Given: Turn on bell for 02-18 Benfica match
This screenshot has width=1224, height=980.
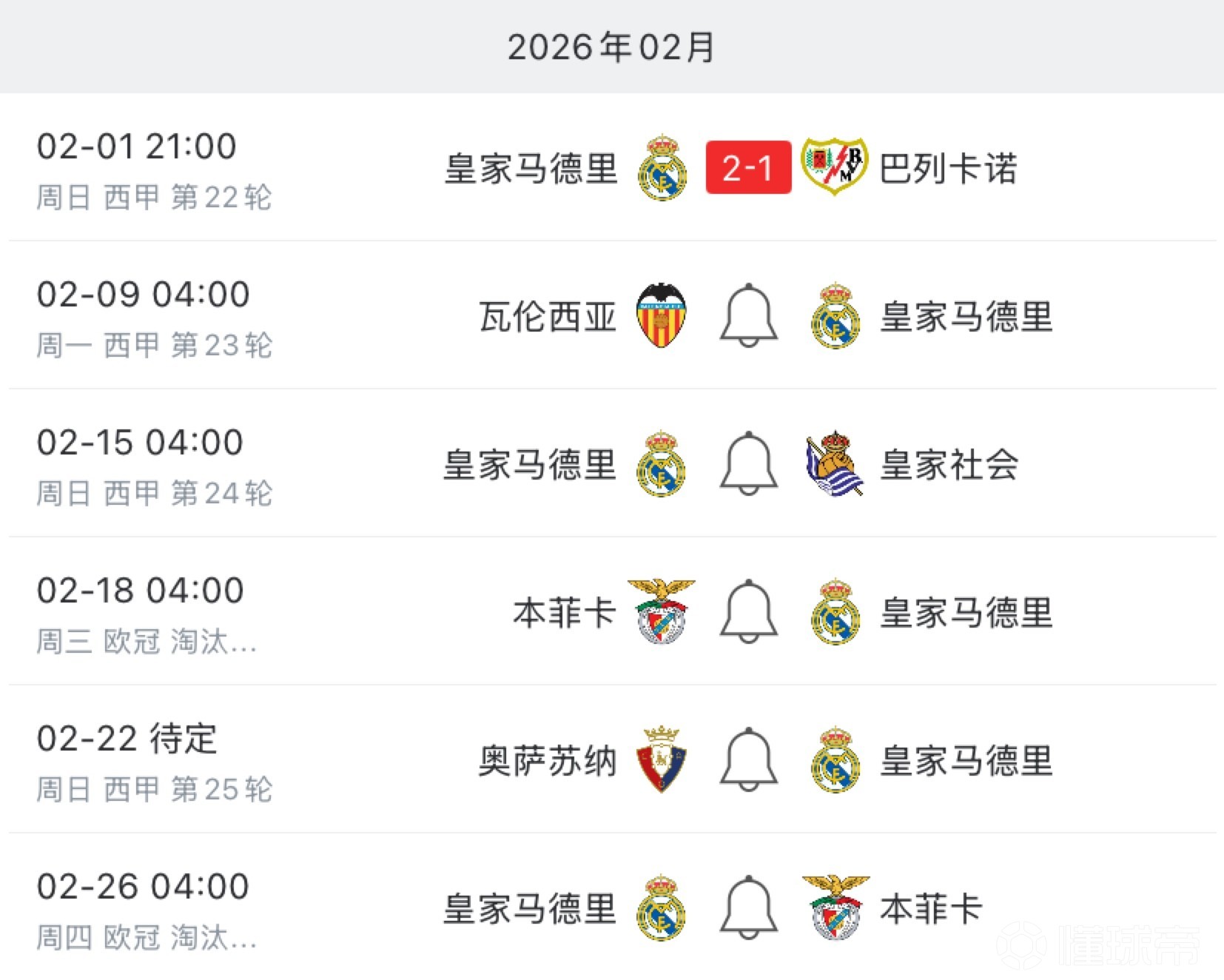Looking at the screenshot, I should [748, 611].
